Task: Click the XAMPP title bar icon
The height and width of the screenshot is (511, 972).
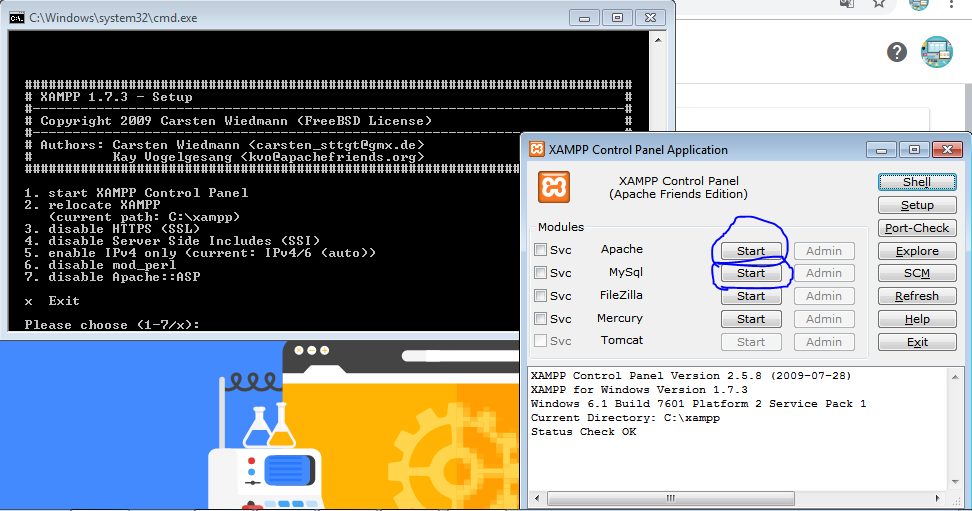Action: (537, 149)
